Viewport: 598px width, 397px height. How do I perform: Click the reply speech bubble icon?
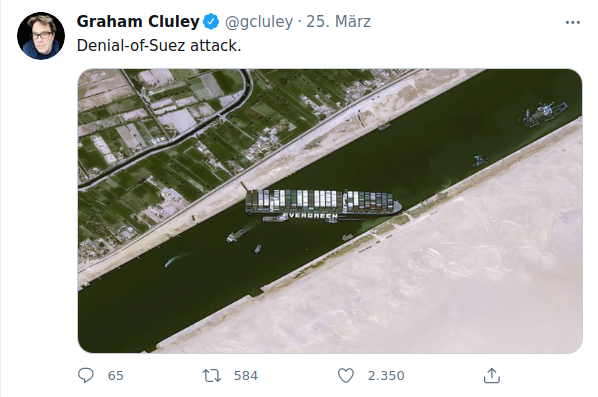pos(85,375)
